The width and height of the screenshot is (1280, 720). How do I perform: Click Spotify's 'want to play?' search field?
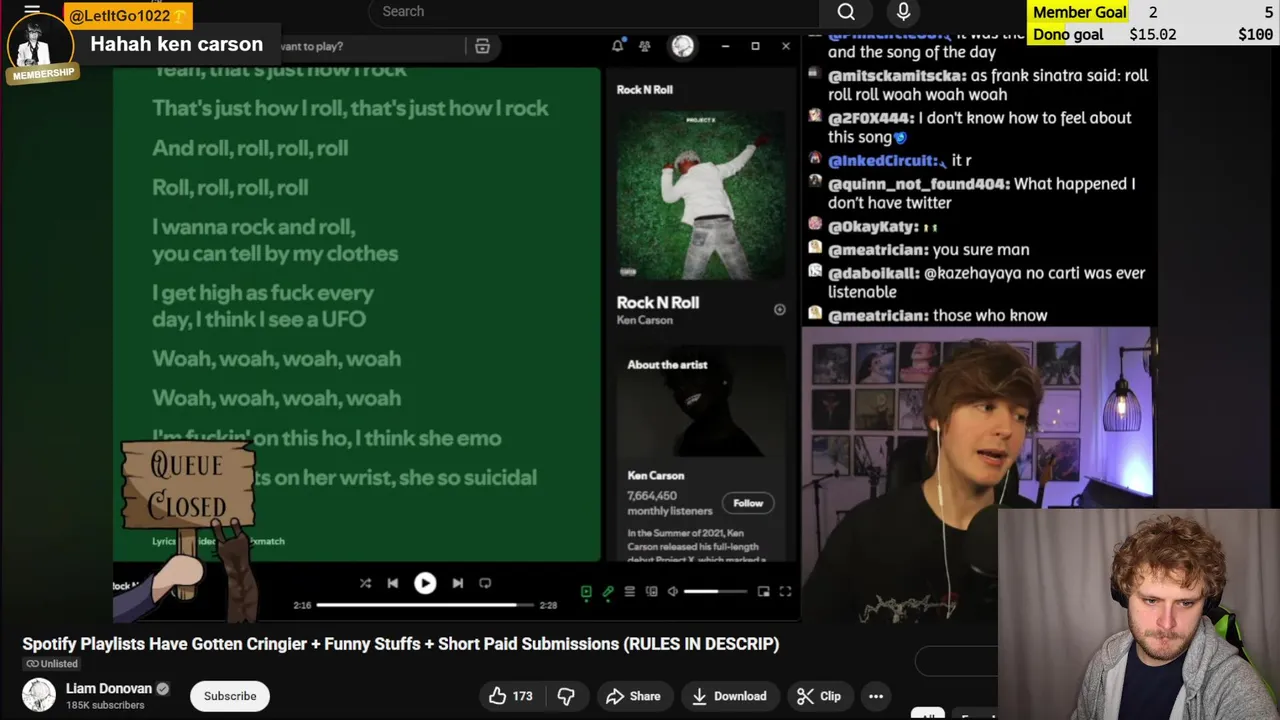[372, 46]
